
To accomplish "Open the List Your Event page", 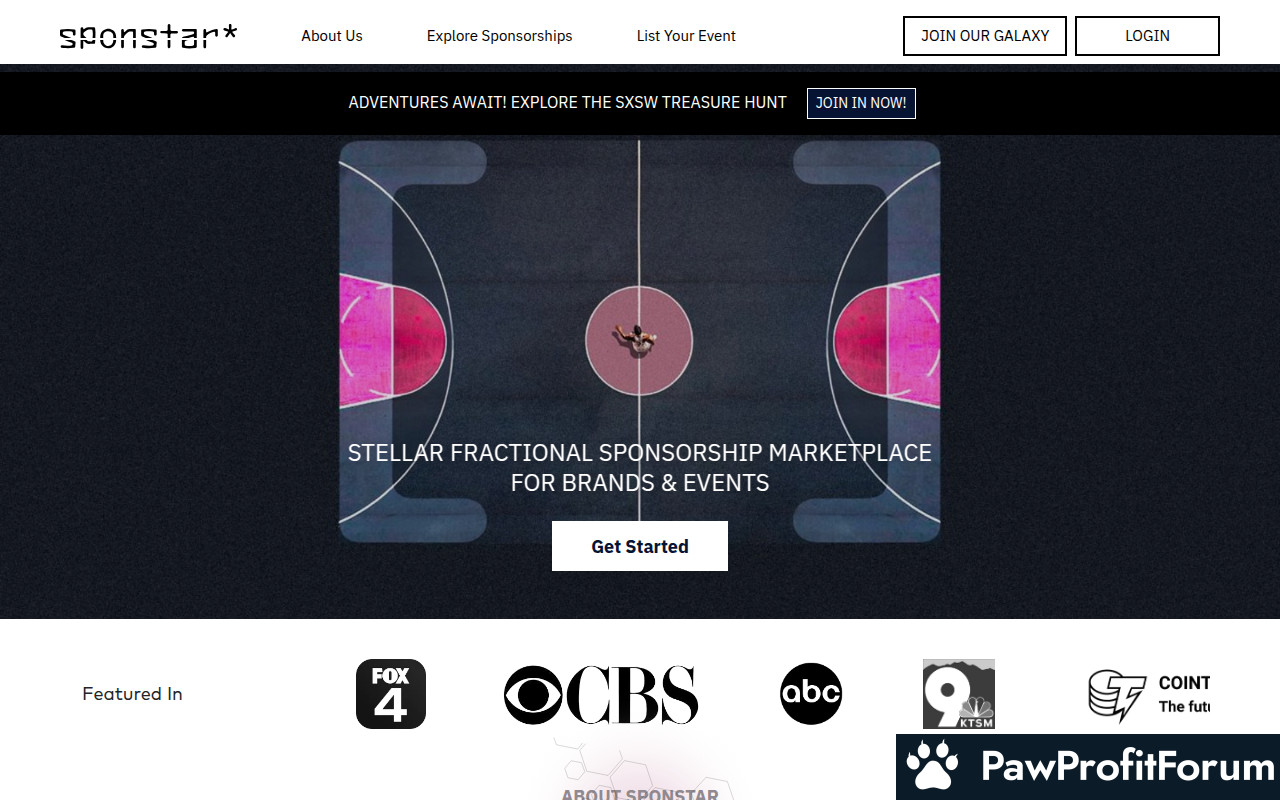I will tap(686, 36).
